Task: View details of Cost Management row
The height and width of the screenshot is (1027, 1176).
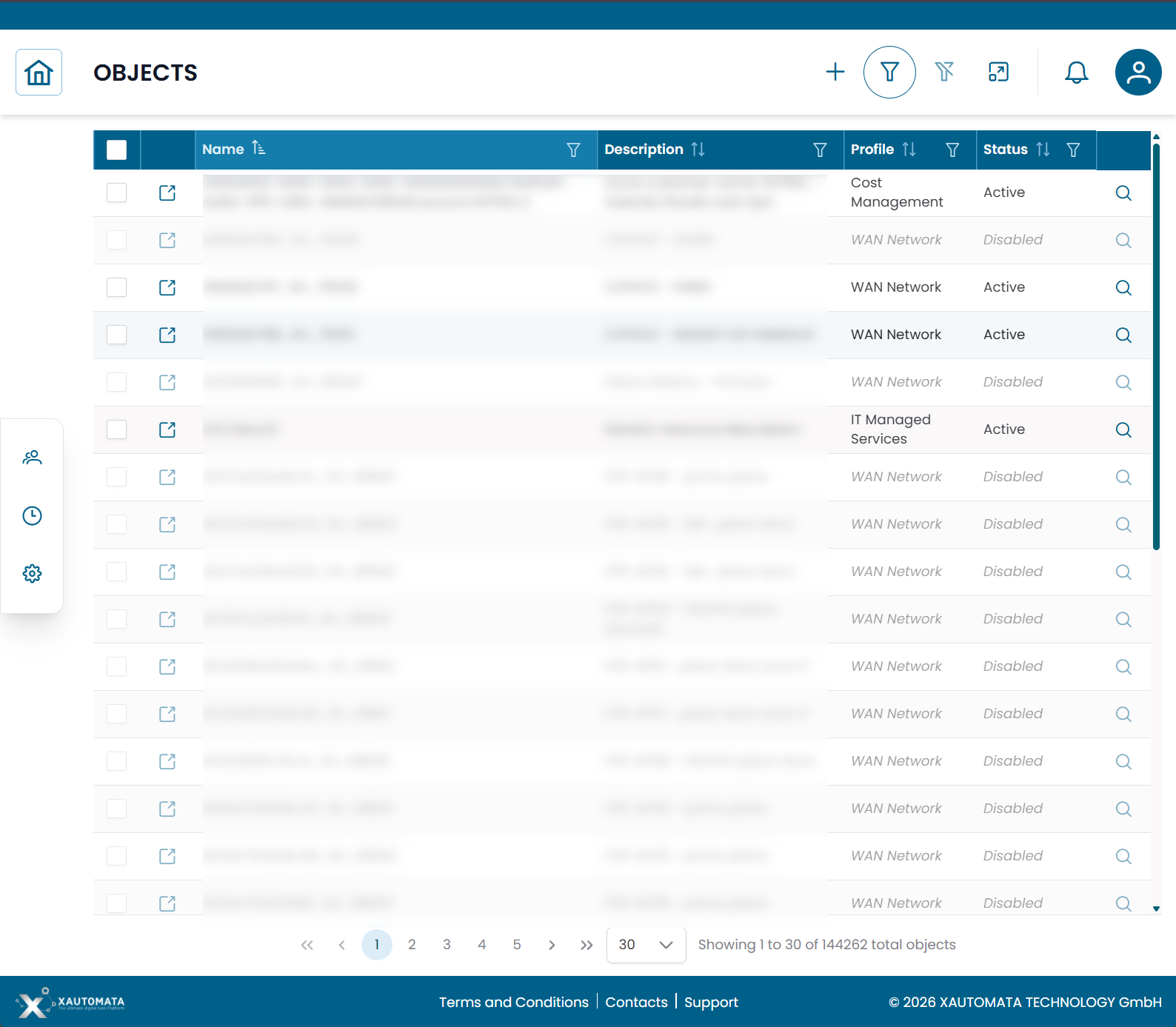Action: [1123, 193]
